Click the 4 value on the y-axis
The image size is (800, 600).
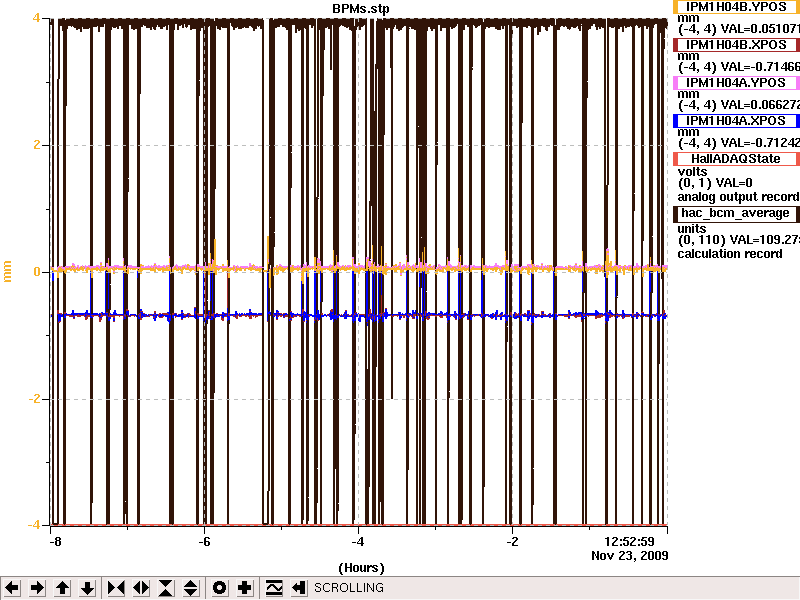pyautogui.click(x=36, y=18)
